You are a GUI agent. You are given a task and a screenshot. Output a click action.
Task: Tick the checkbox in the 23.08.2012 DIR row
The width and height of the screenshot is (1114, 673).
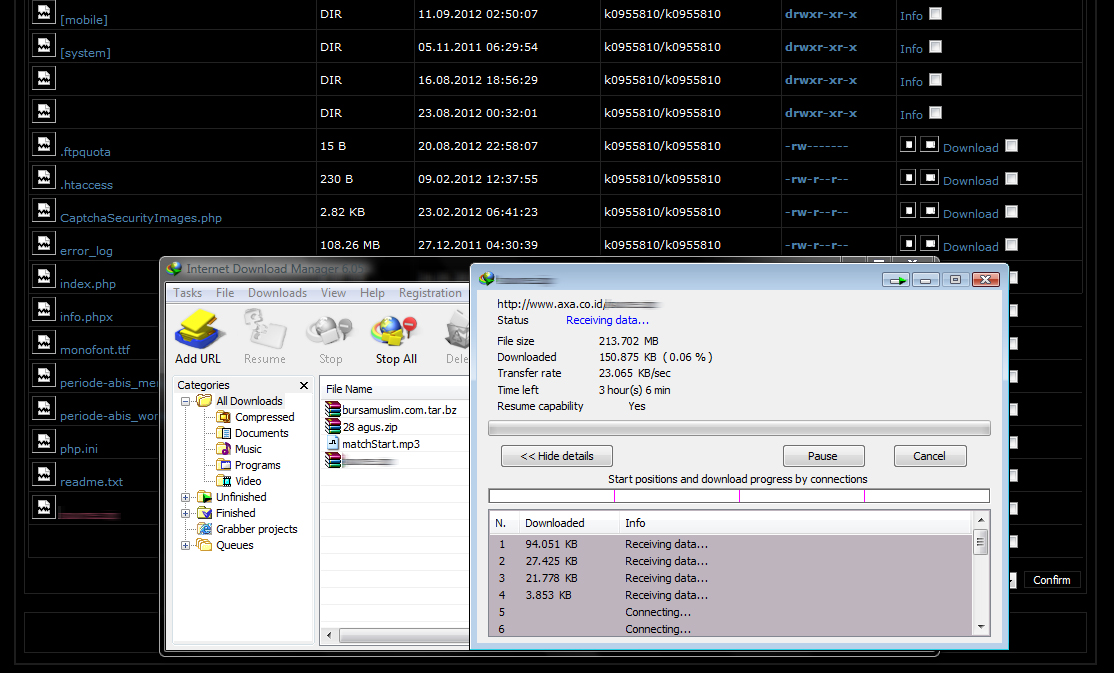tap(936, 112)
